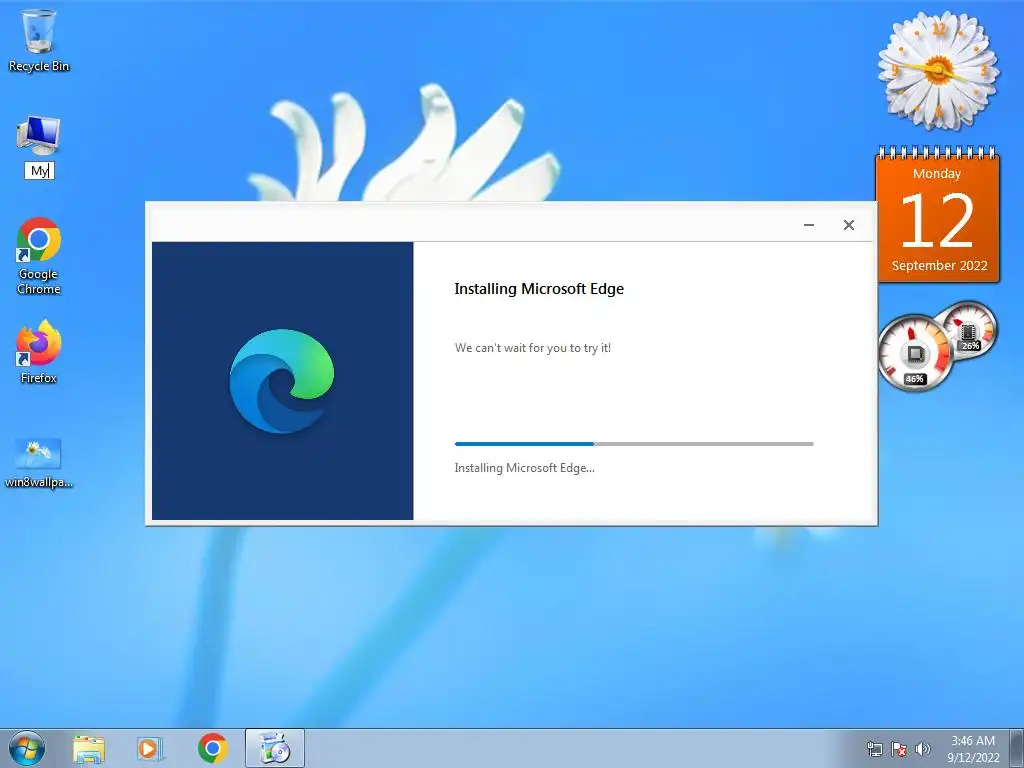The height and width of the screenshot is (768, 1024).
Task: Open File Explorer from the taskbar
Action: coord(89,748)
